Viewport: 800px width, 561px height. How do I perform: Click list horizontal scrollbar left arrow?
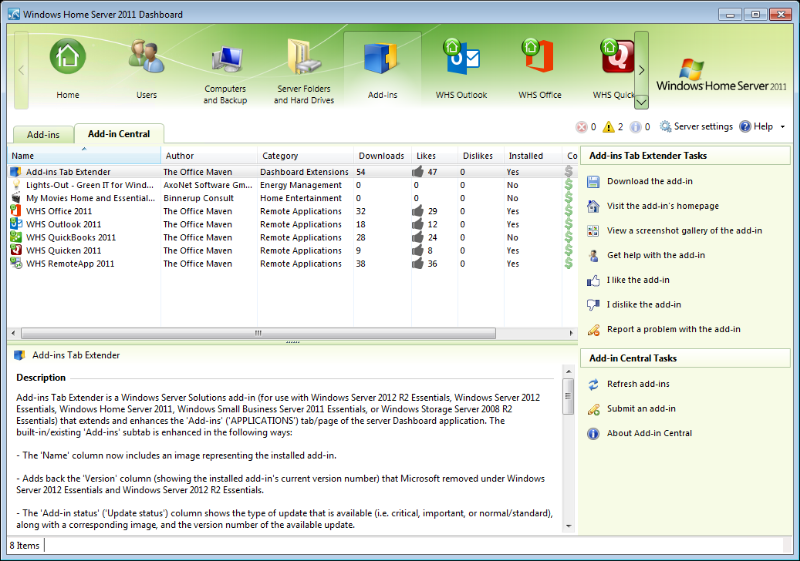13,333
